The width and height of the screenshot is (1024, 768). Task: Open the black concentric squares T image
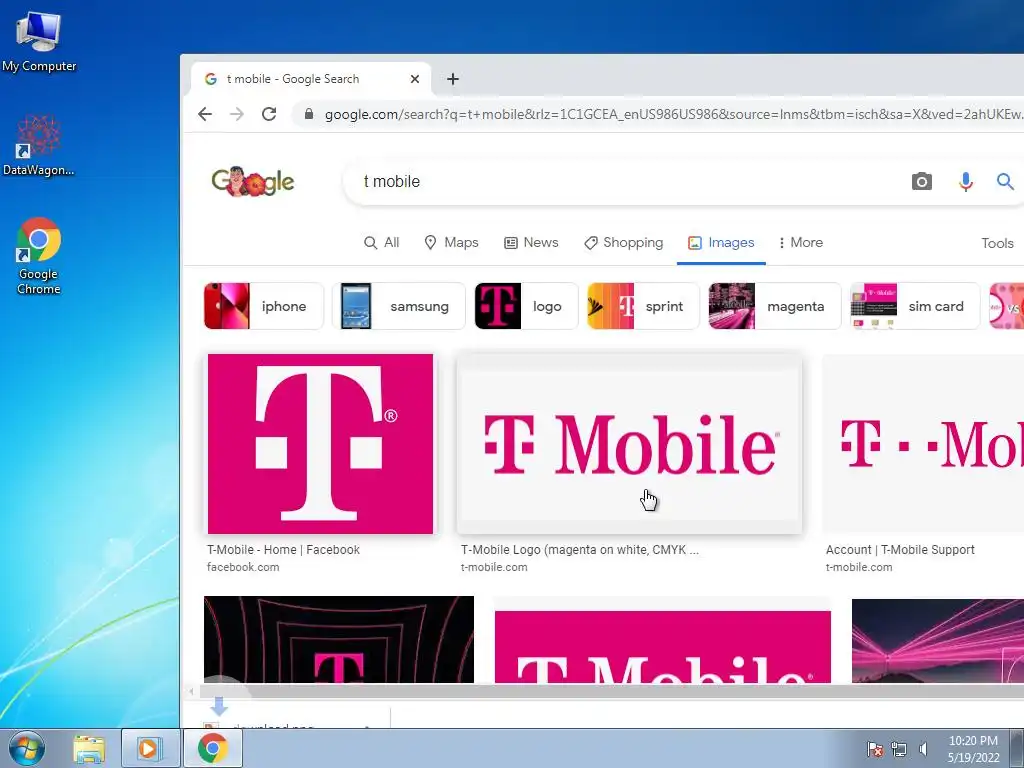click(339, 640)
